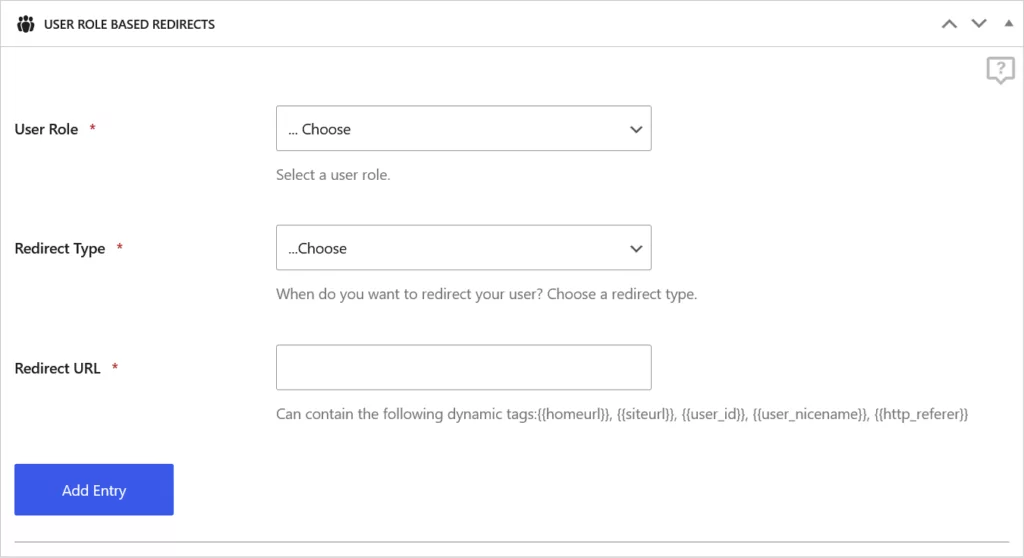
Task: Click the {{homeurl}} dynamic tag text
Action: pyautogui.click(x=572, y=414)
